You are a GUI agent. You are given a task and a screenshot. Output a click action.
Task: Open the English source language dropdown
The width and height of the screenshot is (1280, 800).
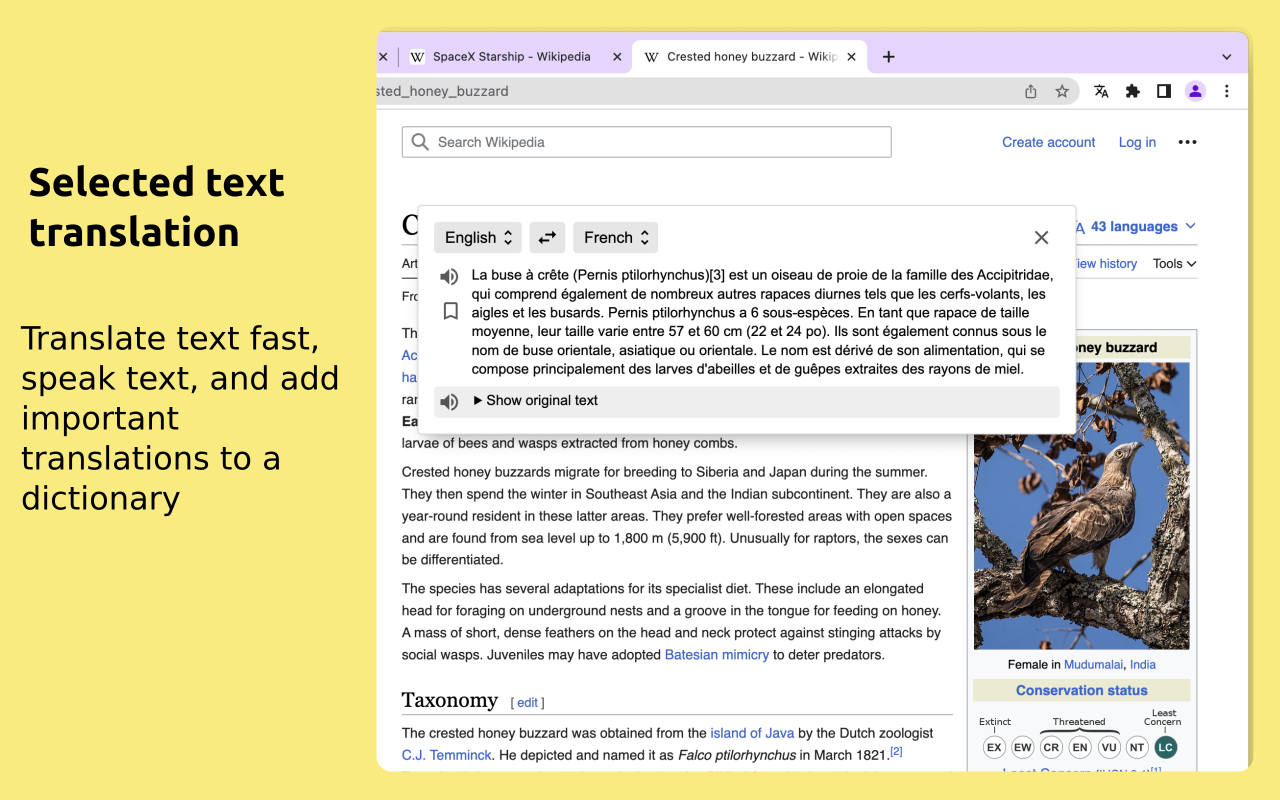(x=477, y=237)
